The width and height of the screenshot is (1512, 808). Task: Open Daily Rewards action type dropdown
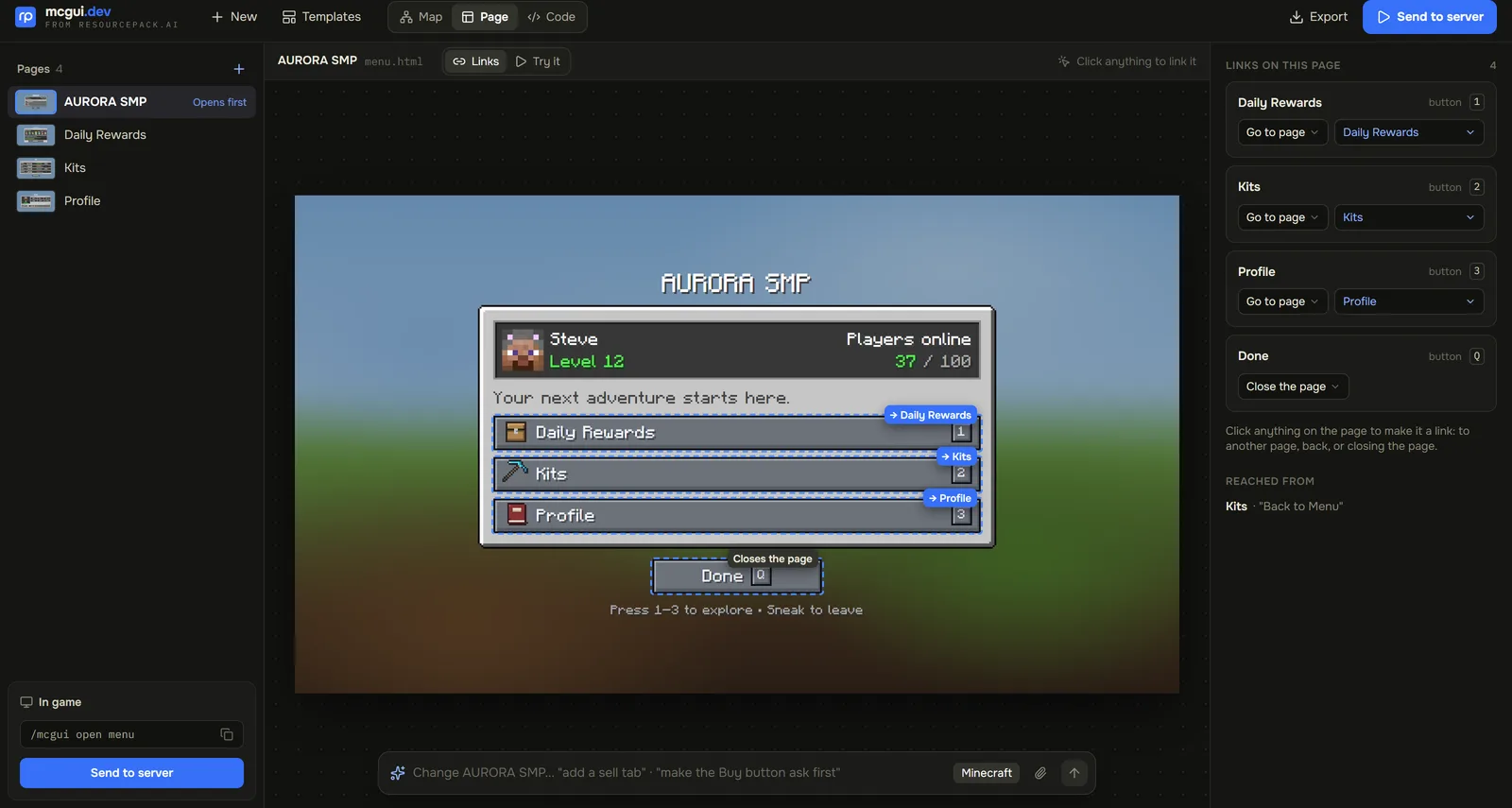[x=1282, y=132]
